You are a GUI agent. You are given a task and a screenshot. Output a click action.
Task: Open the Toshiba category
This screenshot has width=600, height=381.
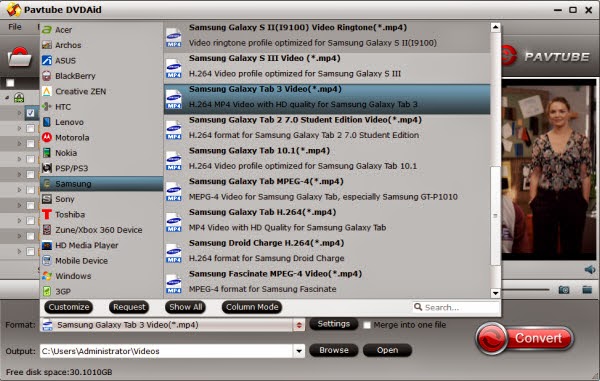click(101, 214)
